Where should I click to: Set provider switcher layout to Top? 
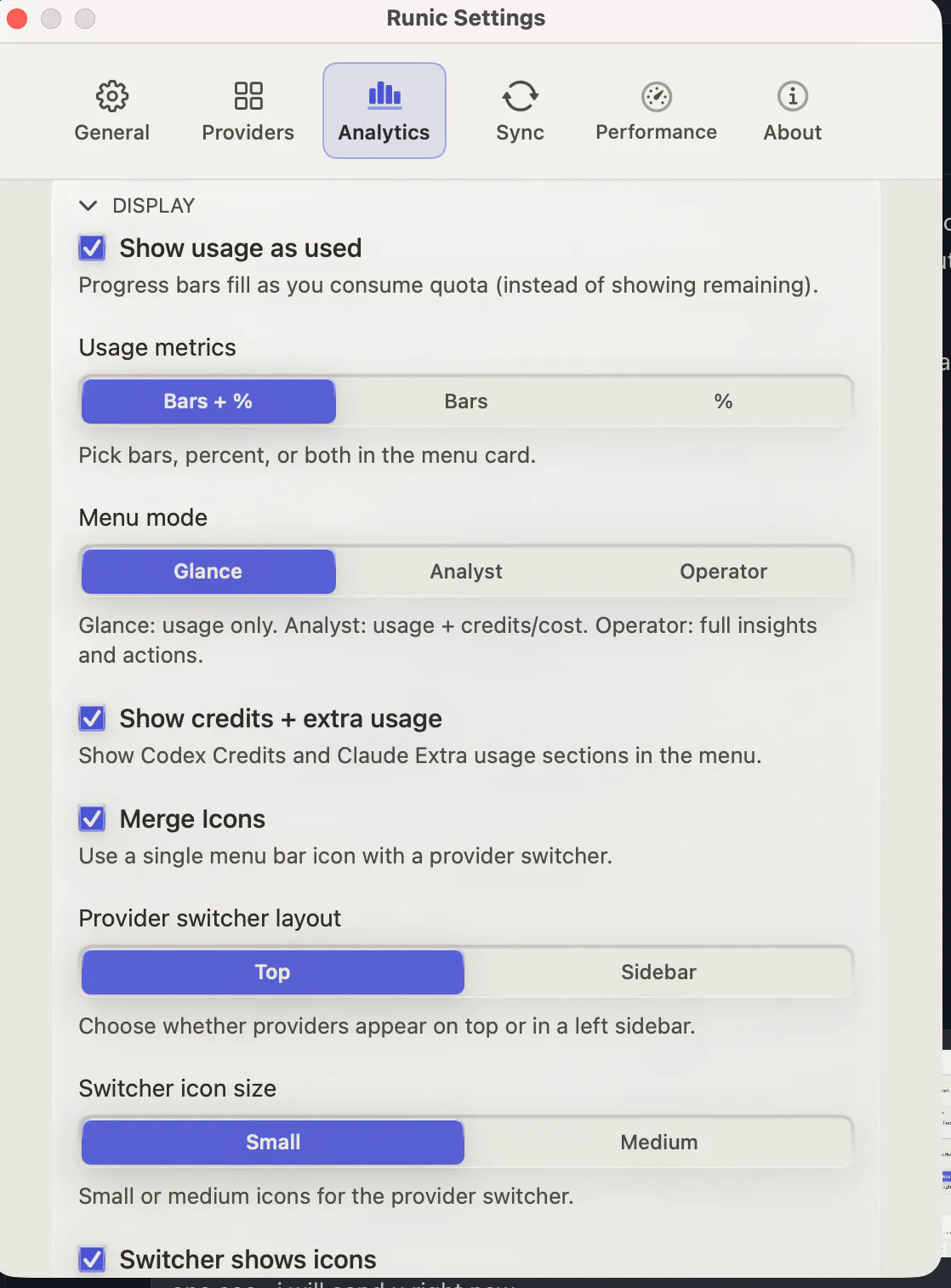pyautogui.click(x=273, y=972)
